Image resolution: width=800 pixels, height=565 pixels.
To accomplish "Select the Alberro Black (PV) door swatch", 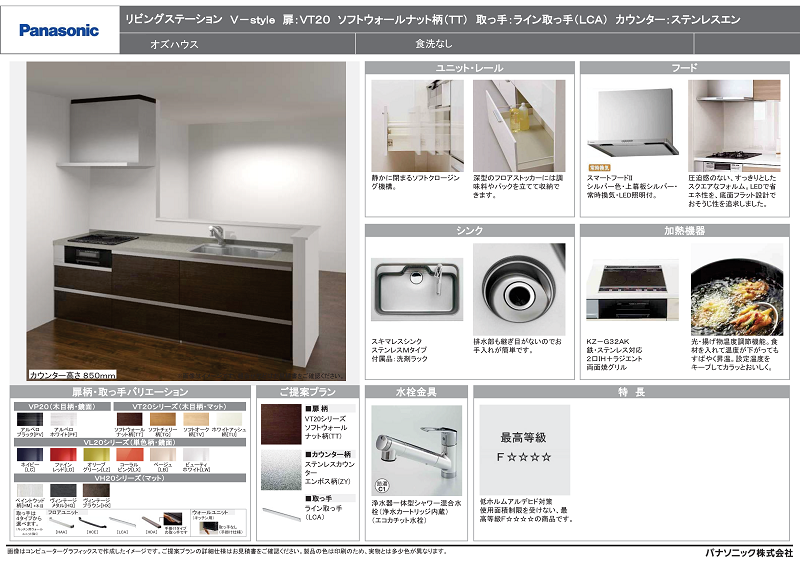I will [30, 420].
